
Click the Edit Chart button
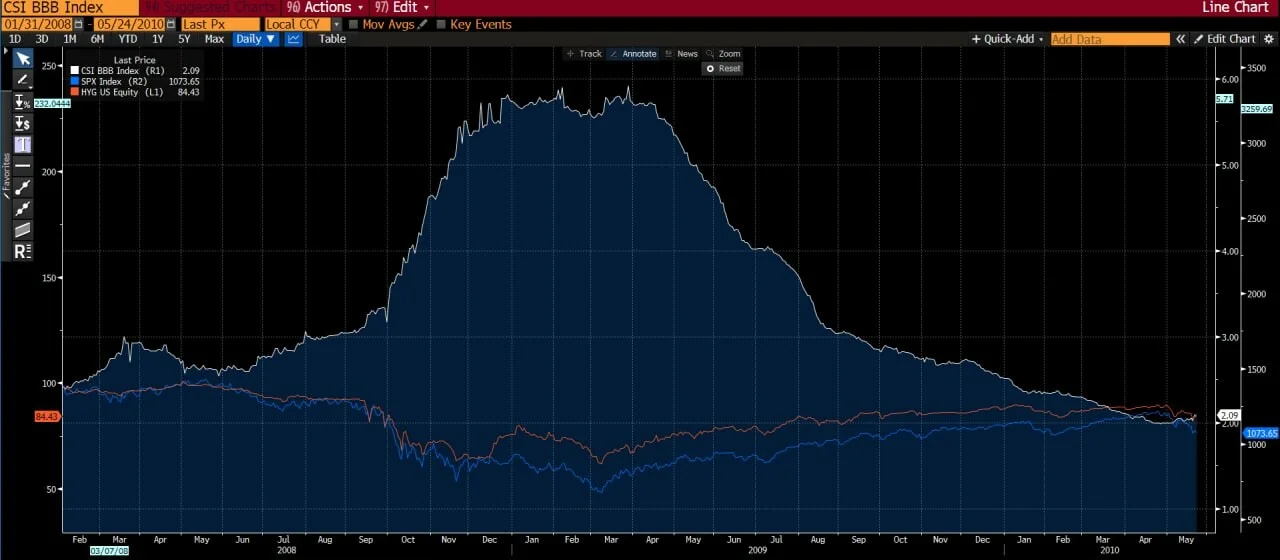tap(1224, 39)
